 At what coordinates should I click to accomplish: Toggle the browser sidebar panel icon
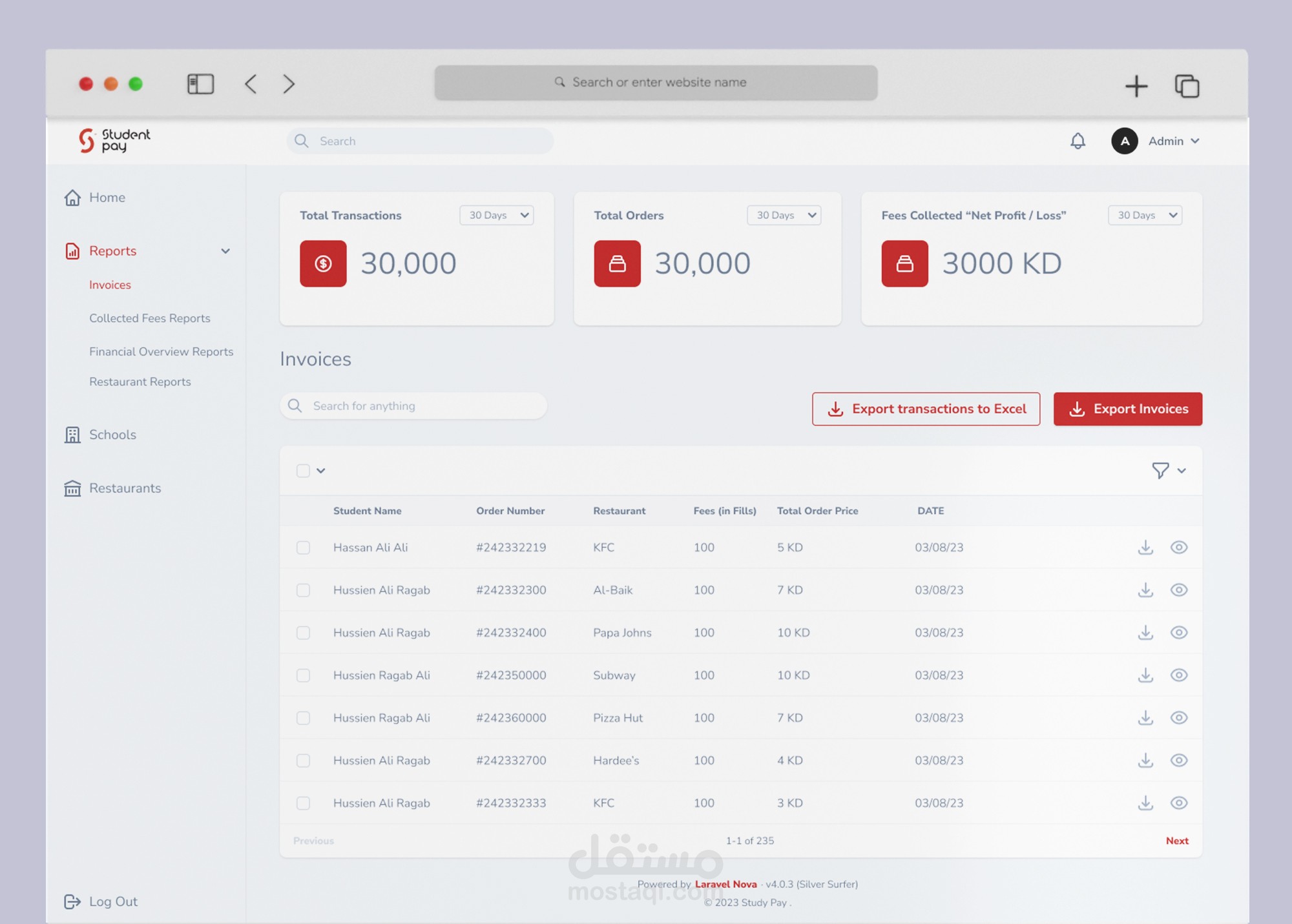tap(200, 84)
